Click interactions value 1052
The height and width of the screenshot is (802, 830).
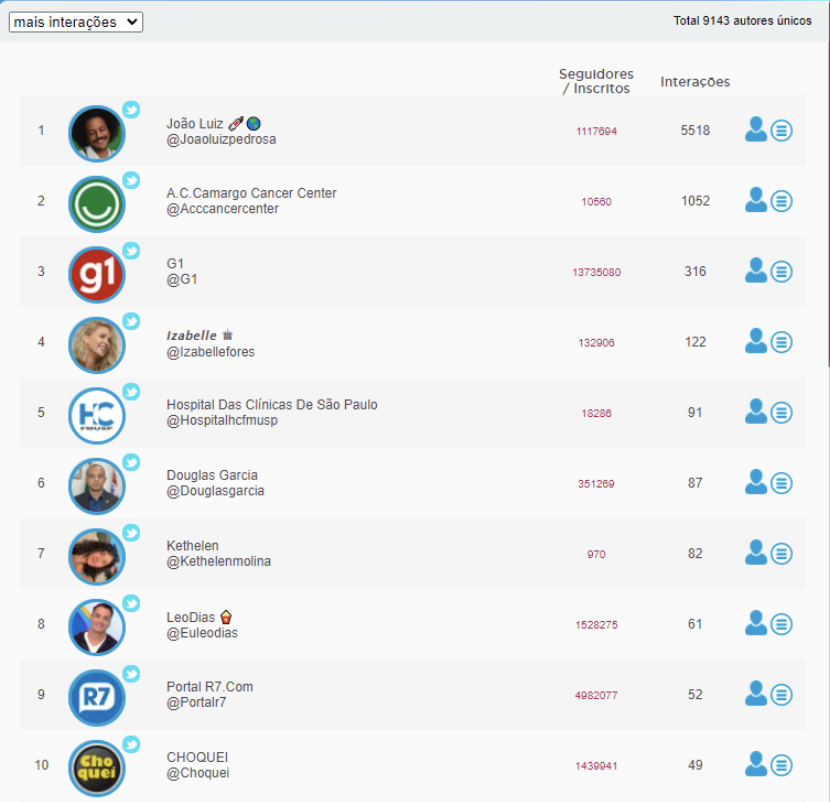pyautogui.click(x=695, y=201)
